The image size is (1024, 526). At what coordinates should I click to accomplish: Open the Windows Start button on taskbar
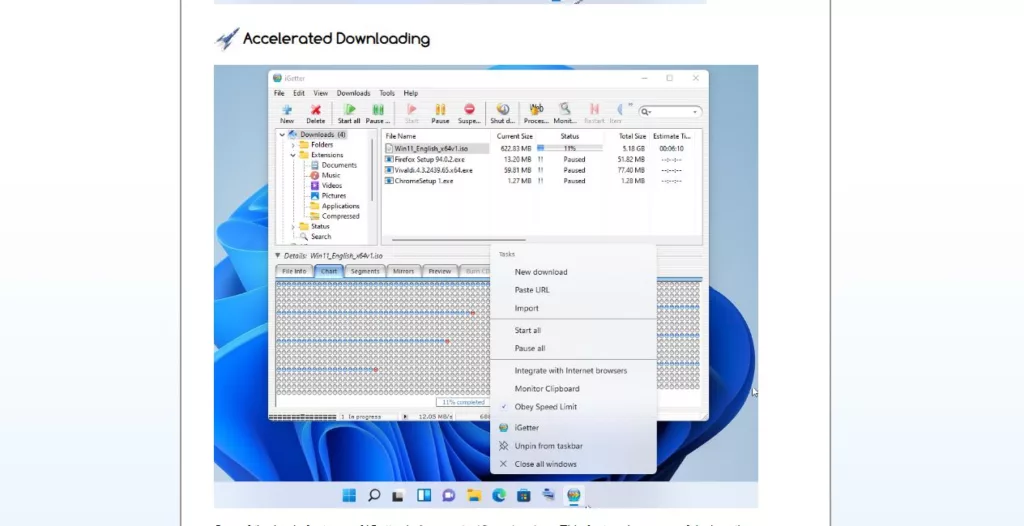(x=349, y=495)
